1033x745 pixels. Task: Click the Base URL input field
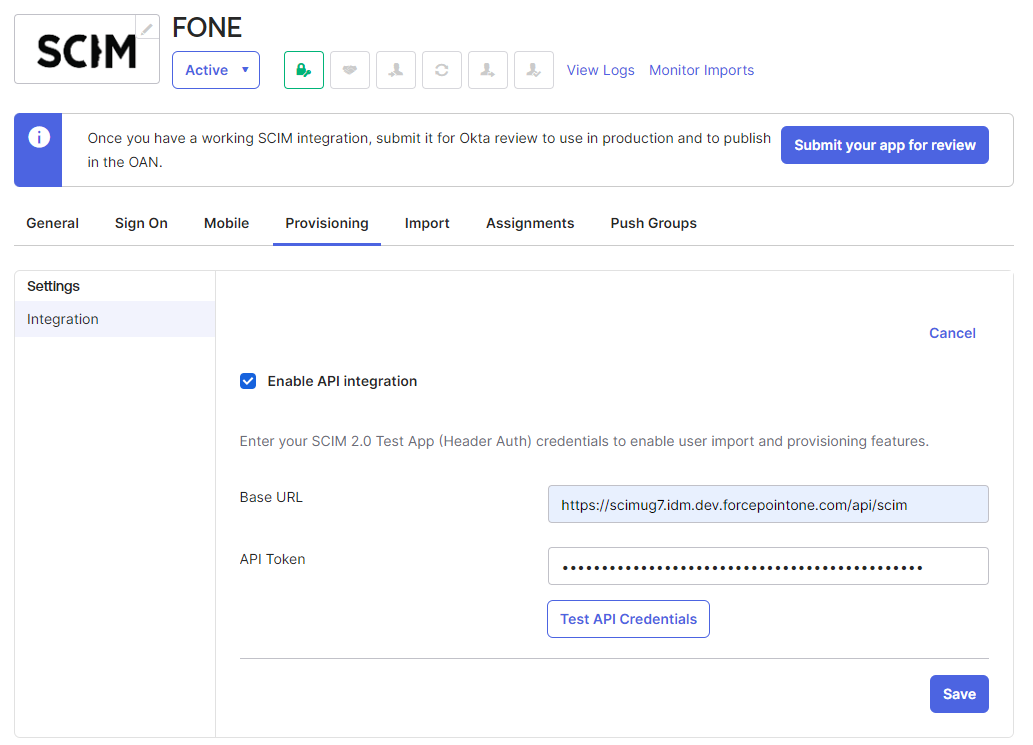tap(768, 505)
